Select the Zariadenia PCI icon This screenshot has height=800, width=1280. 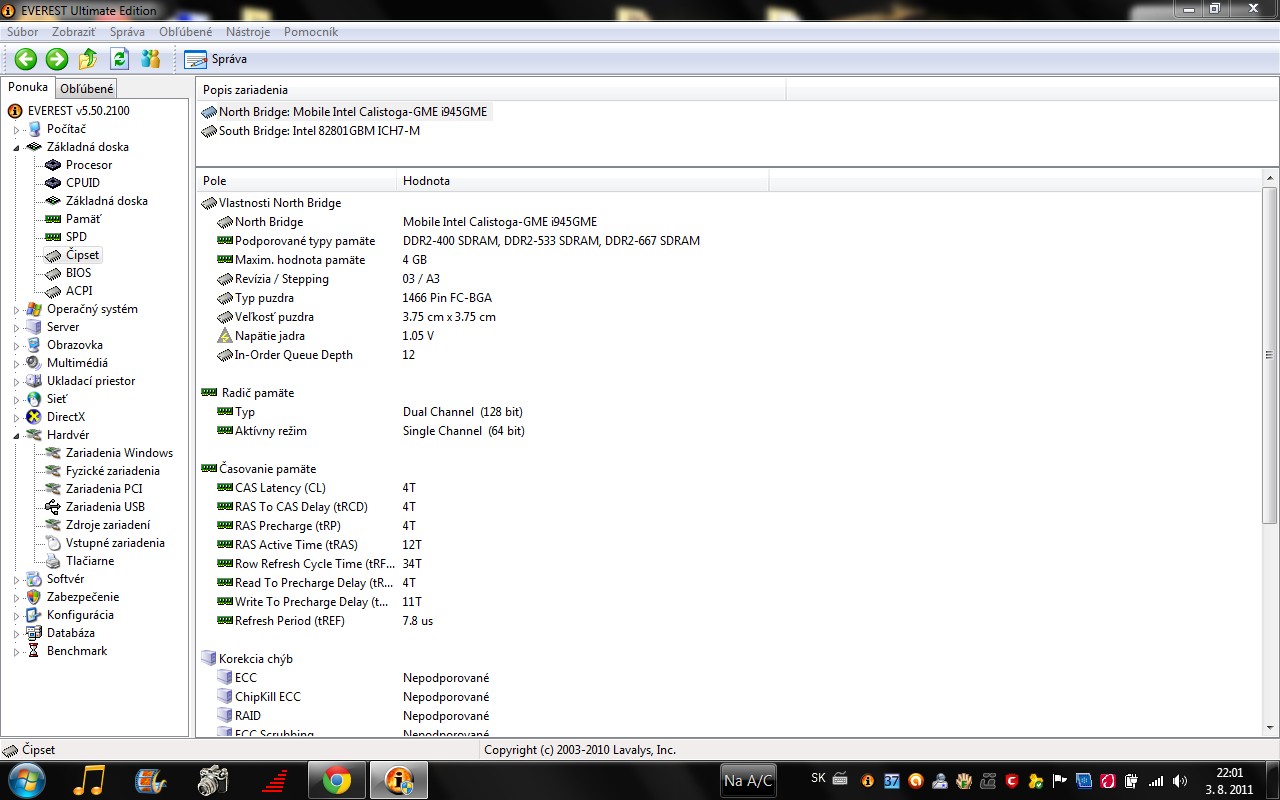tap(53, 489)
